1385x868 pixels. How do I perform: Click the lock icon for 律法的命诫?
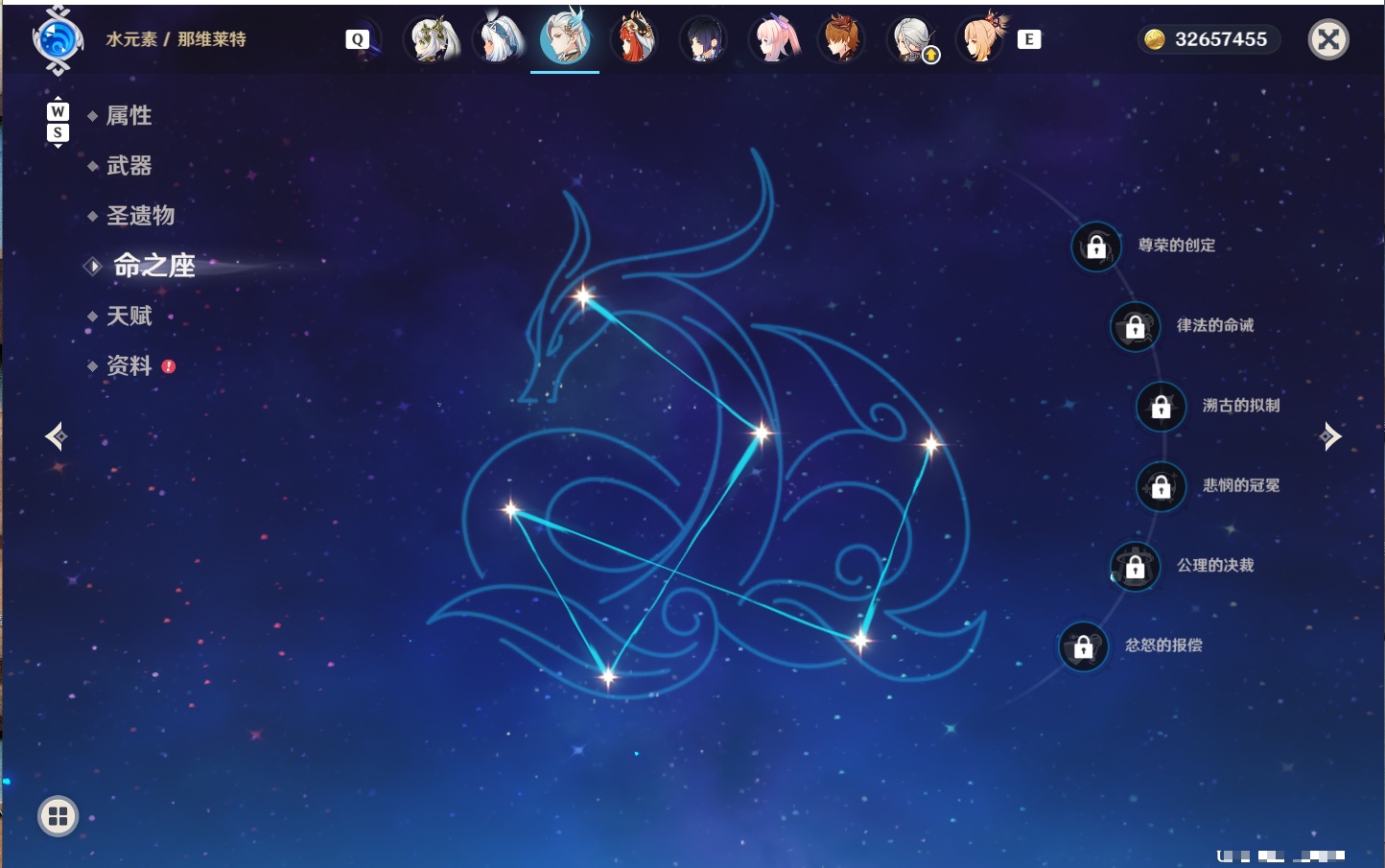[1135, 327]
